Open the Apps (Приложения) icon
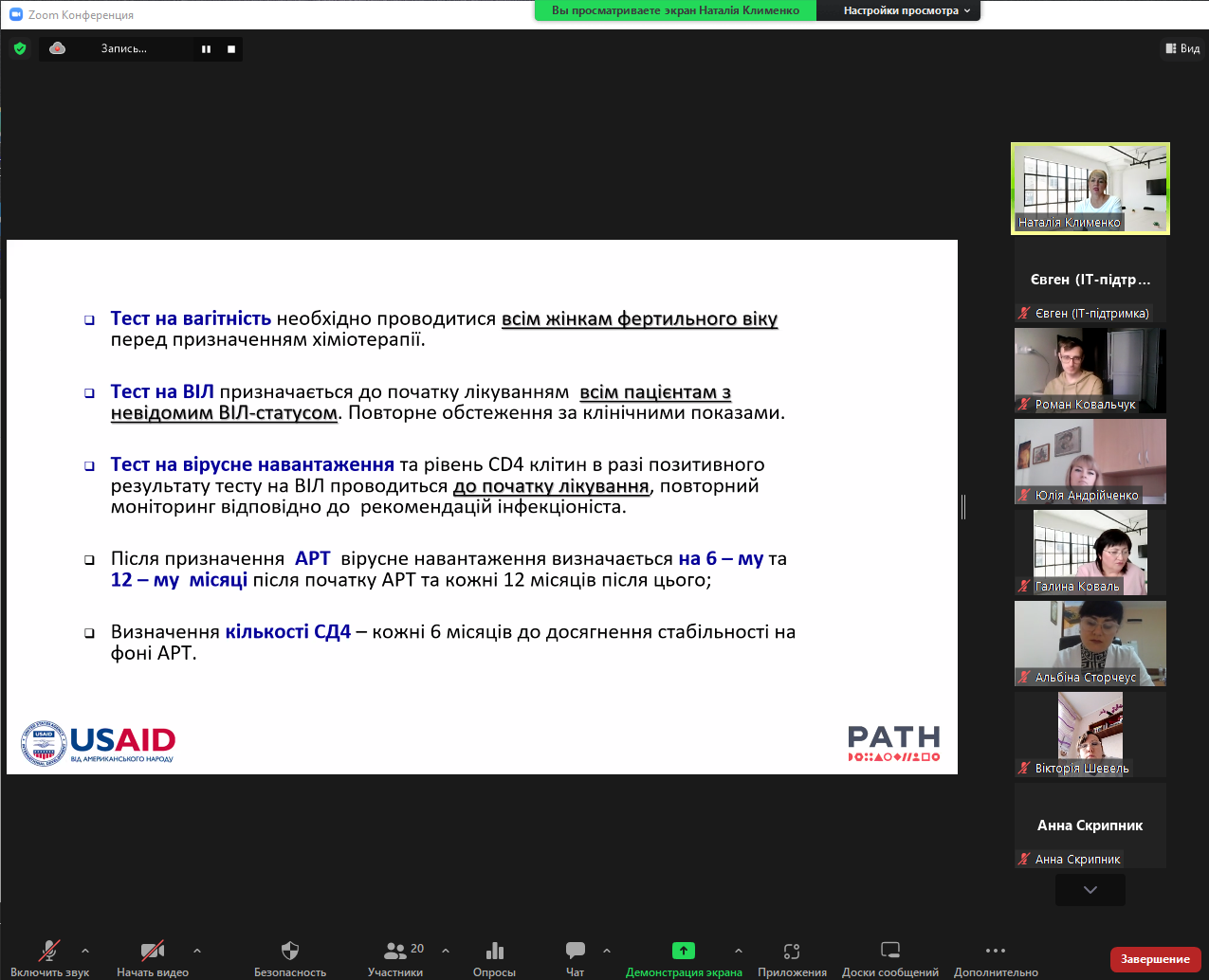1209x980 pixels. [x=792, y=951]
